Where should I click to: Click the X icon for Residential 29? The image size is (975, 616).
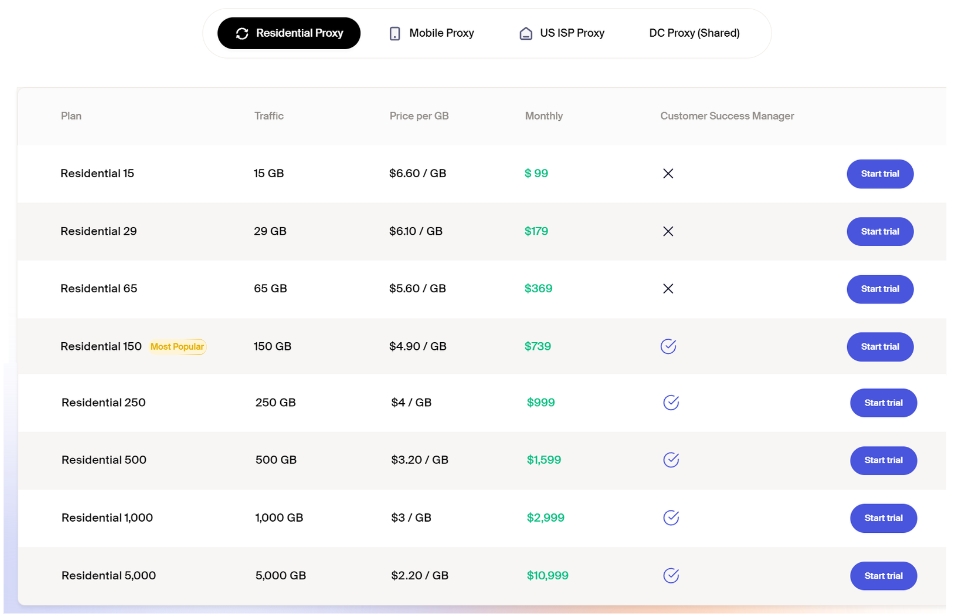pos(668,231)
